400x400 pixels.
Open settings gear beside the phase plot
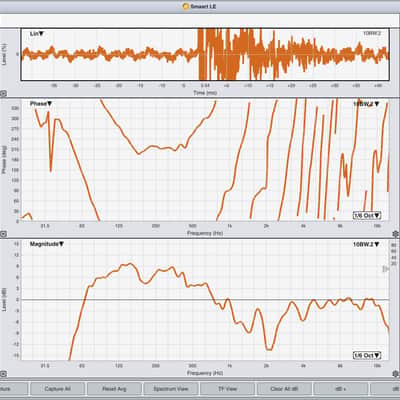tap(396, 234)
